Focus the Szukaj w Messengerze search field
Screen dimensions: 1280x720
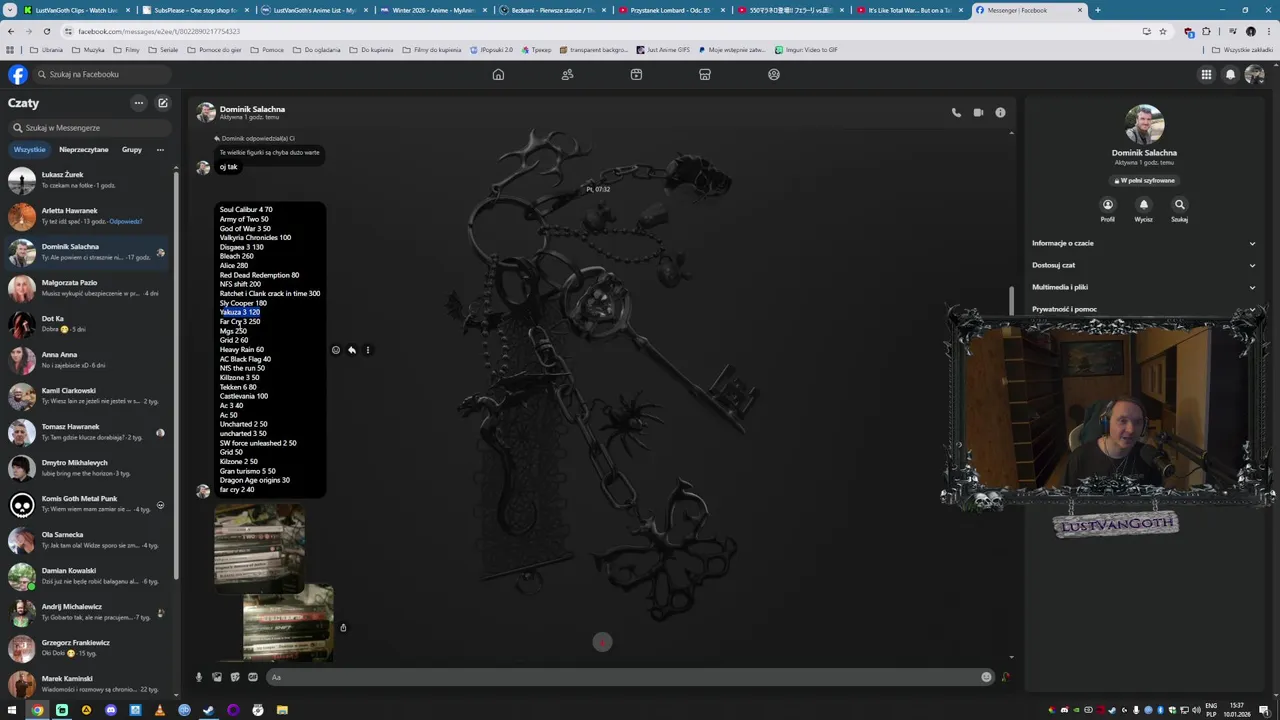(x=90, y=128)
